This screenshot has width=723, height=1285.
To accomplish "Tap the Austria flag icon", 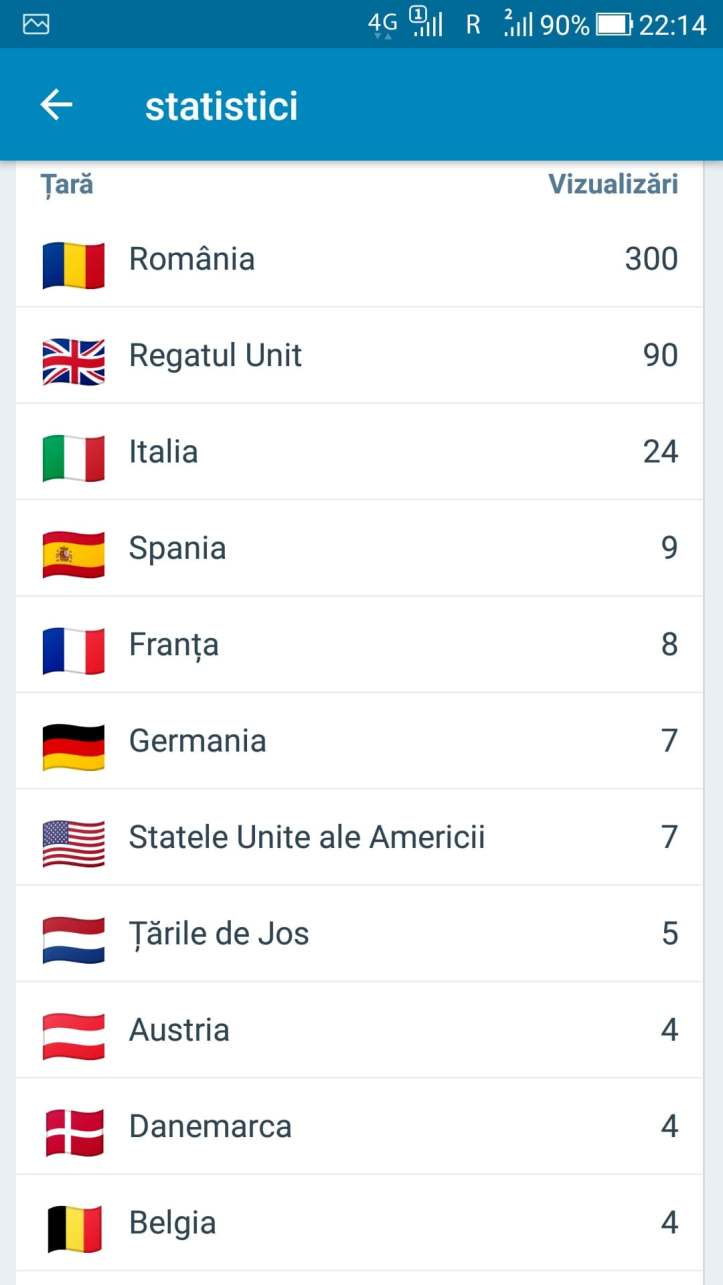I will point(74,1036).
